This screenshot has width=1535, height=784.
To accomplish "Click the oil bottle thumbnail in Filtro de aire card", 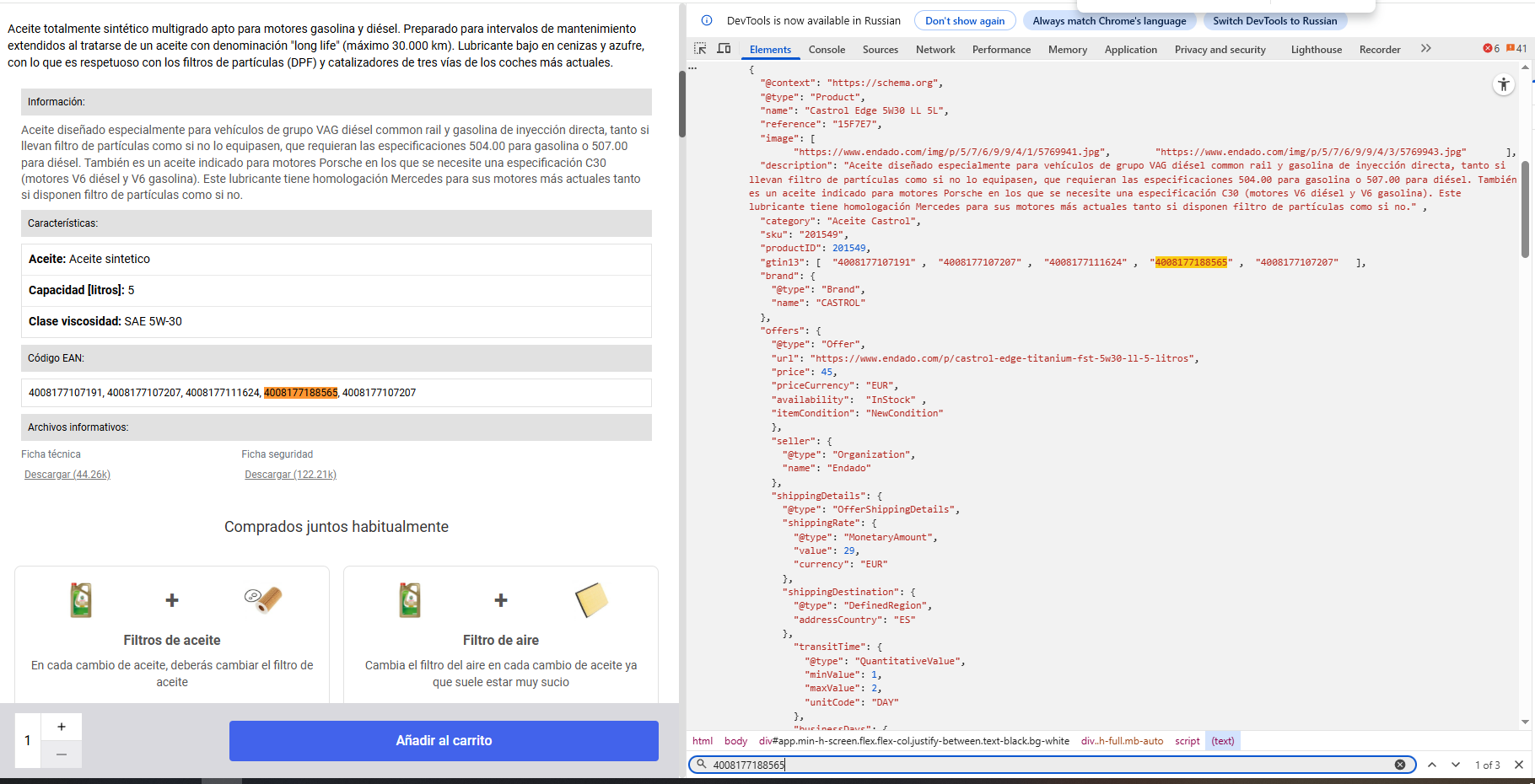I will (x=410, y=600).
